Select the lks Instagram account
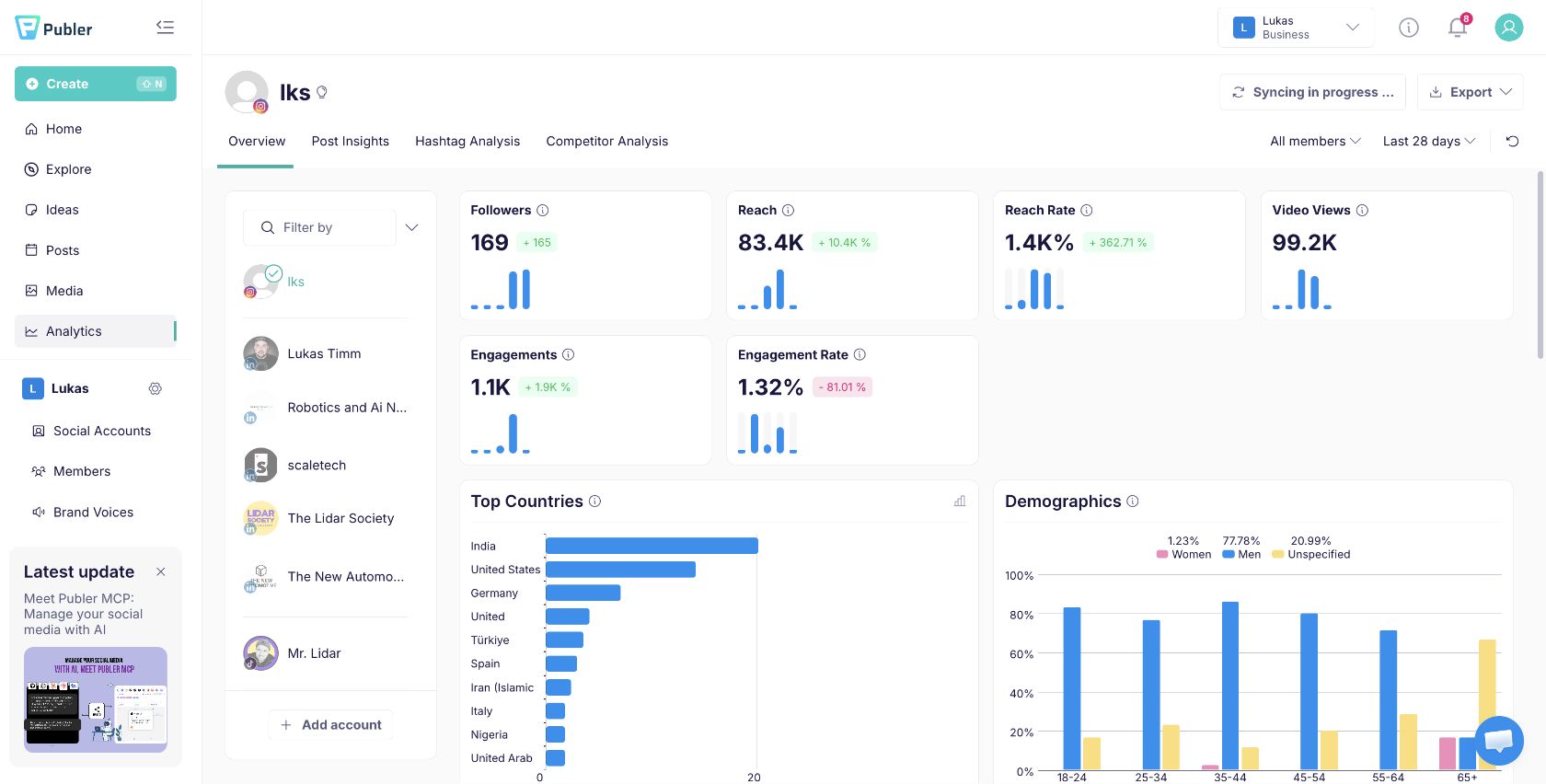This screenshot has width=1546, height=784. tap(325, 282)
